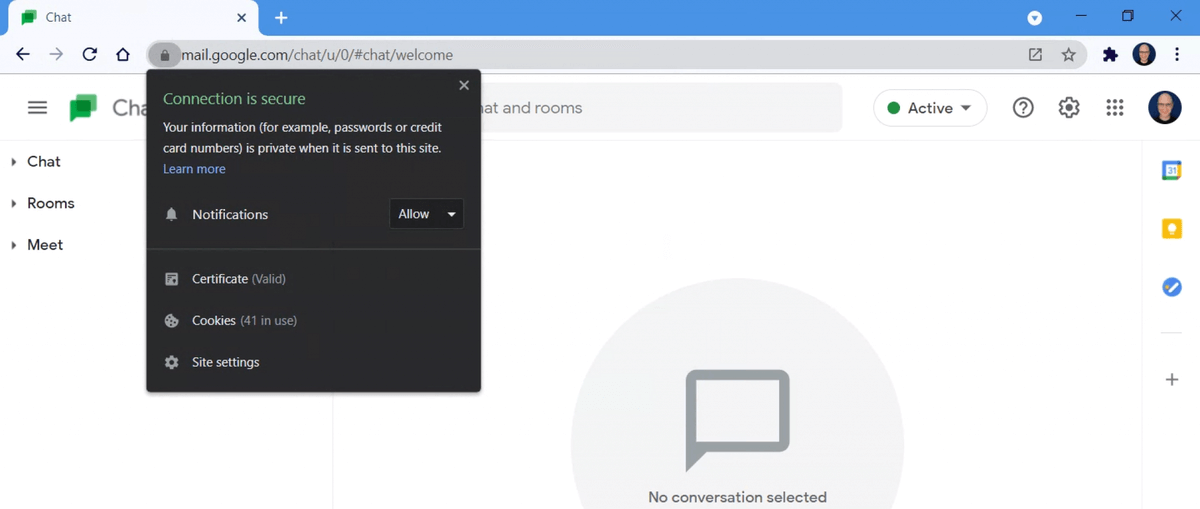The image size is (1200, 509).
Task: Go to the home page icon
Action: click(x=123, y=55)
